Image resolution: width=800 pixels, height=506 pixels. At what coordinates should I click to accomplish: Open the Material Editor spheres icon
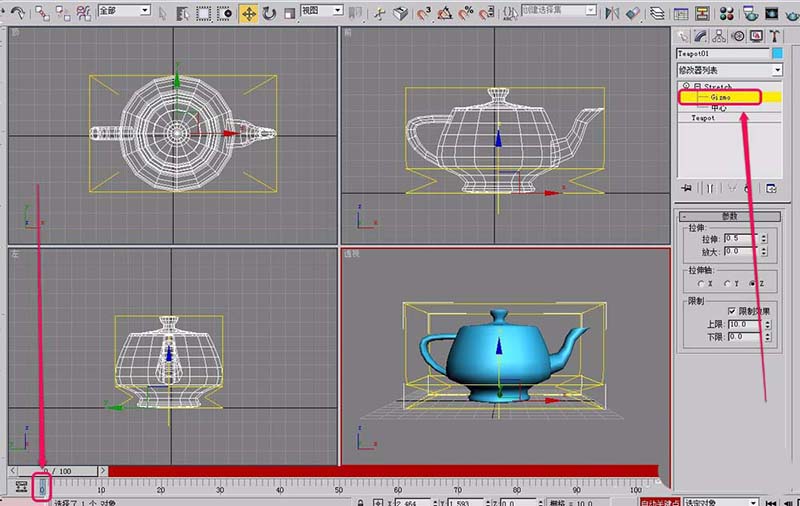[727, 13]
